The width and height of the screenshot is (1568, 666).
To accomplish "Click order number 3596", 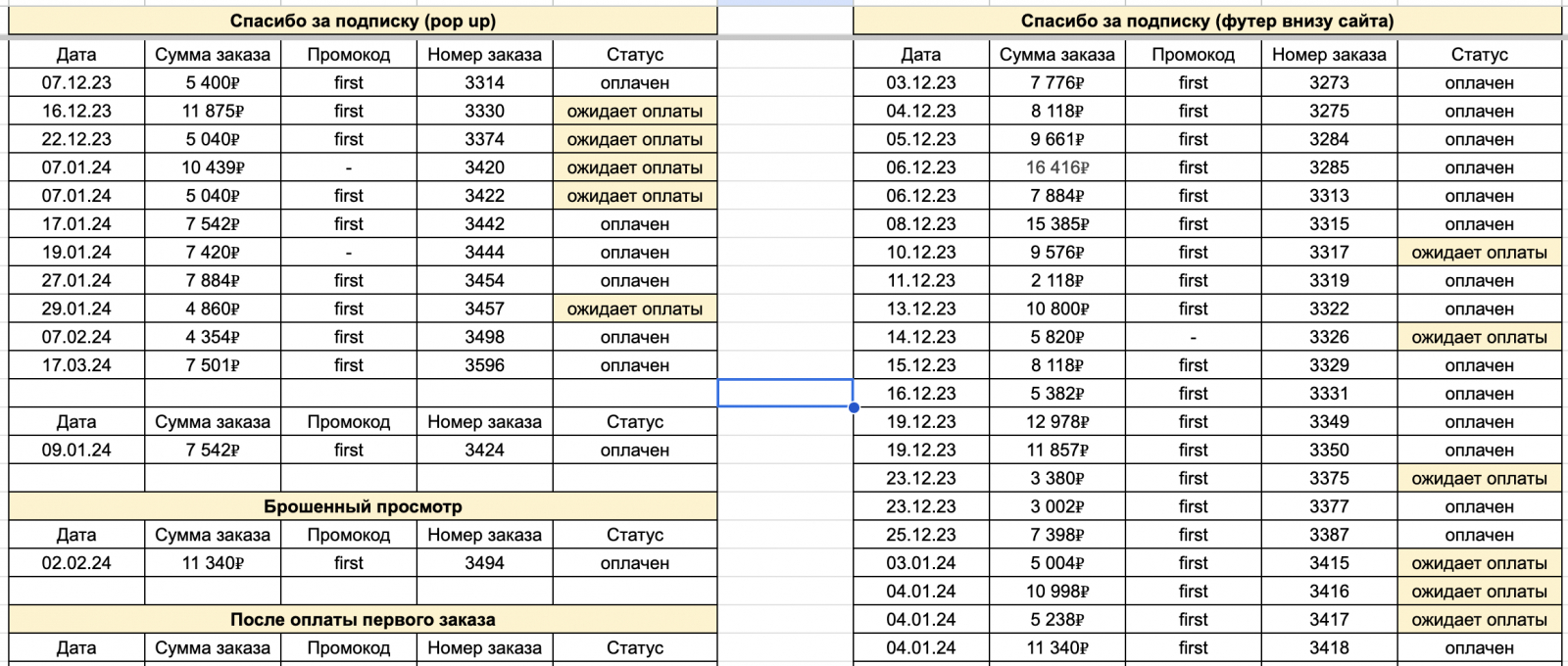I will click(x=484, y=365).
